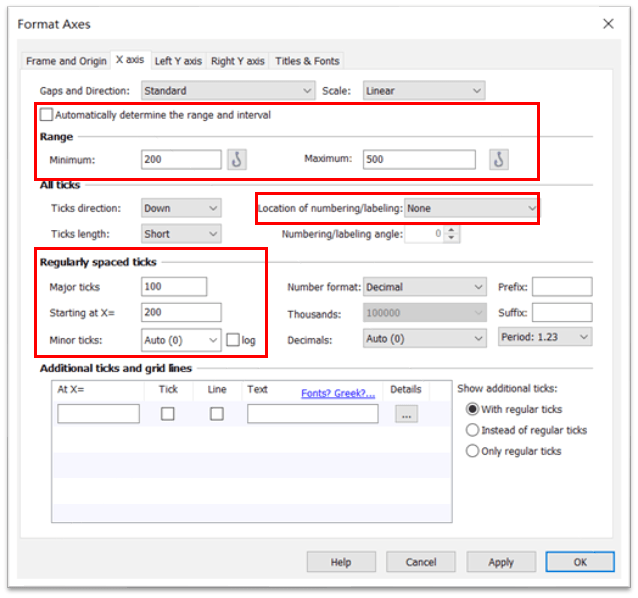The height and width of the screenshot is (598, 638).
Task: Check the Line box for grid lines
Action: (x=217, y=414)
